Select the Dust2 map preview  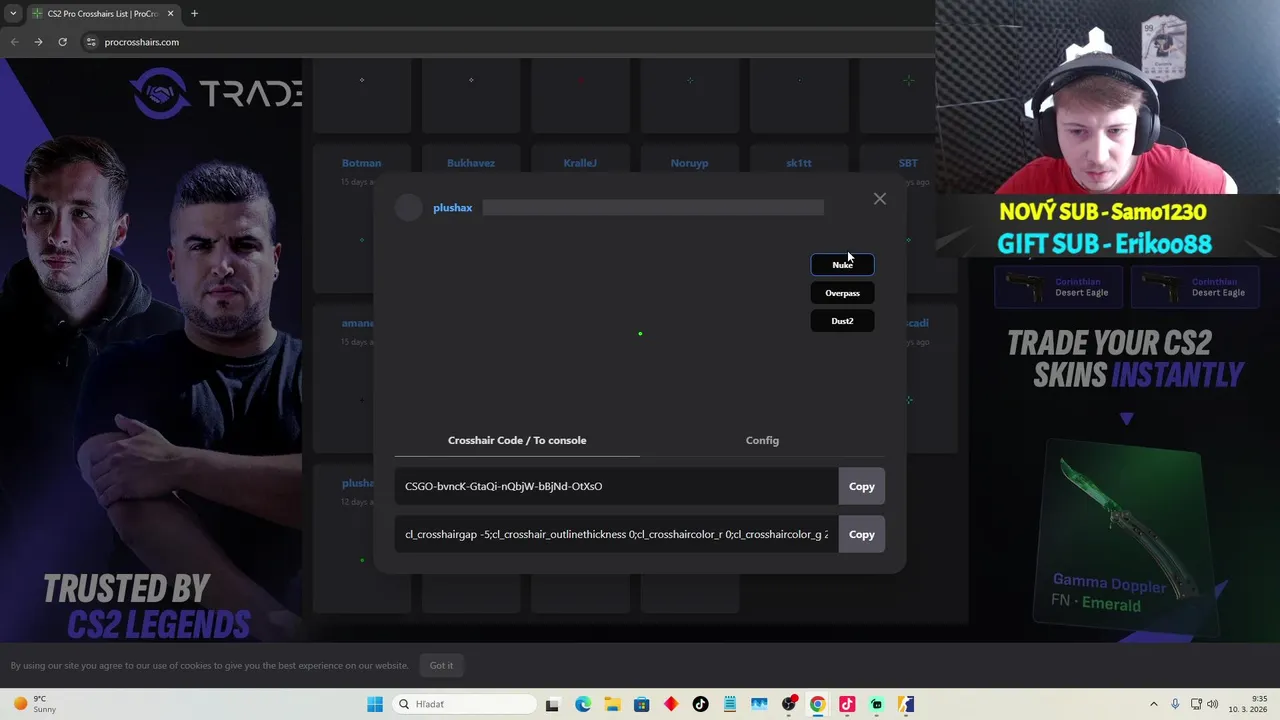coord(842,321)
